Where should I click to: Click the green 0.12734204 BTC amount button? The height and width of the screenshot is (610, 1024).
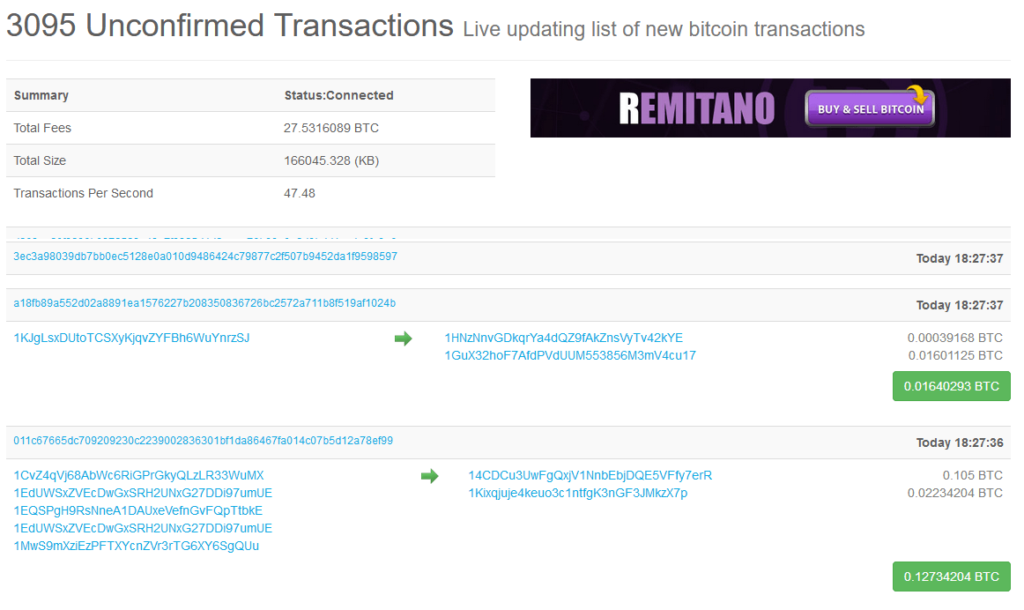951,576
